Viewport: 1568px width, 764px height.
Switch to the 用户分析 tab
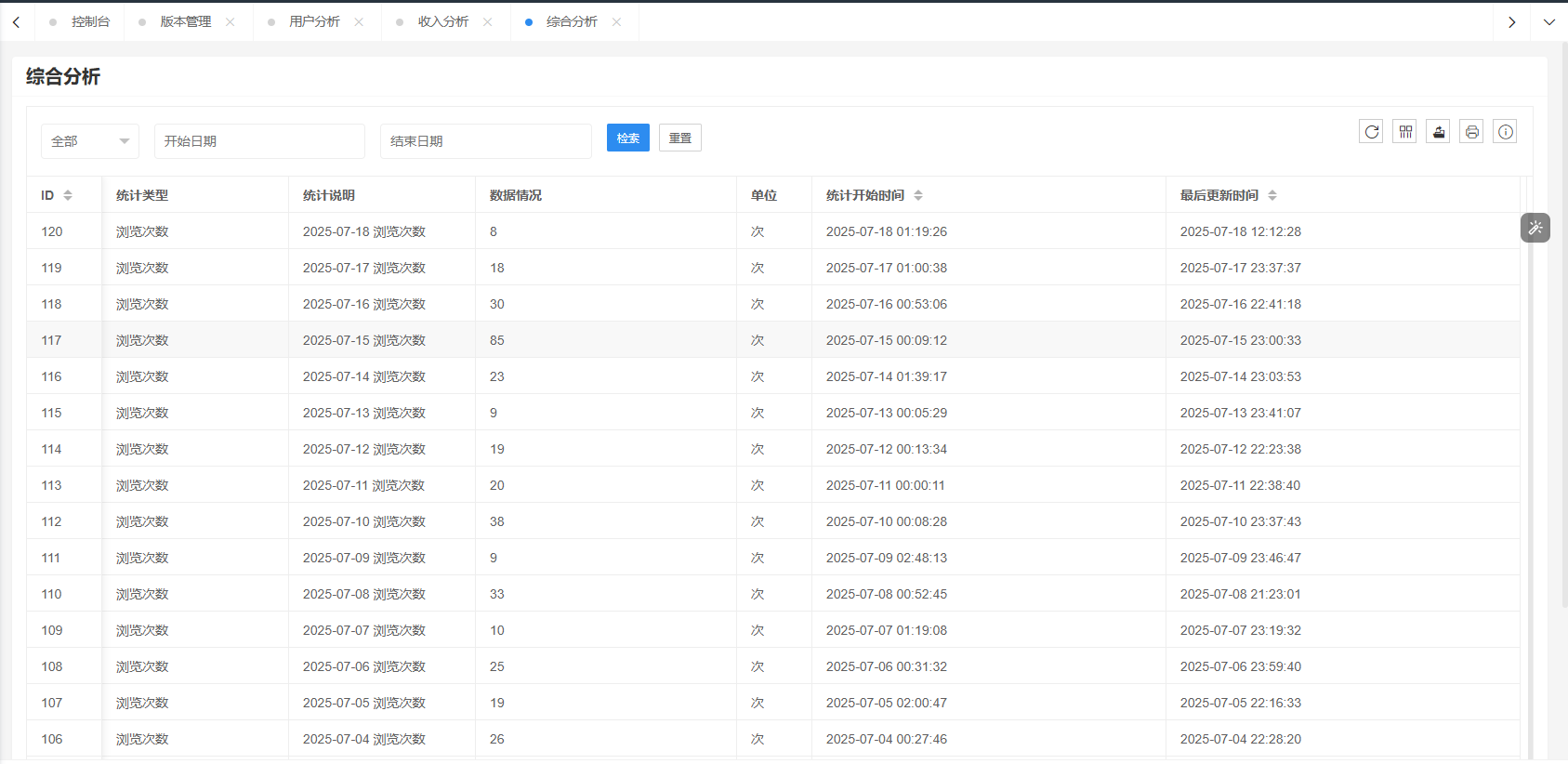pos(314,22)
